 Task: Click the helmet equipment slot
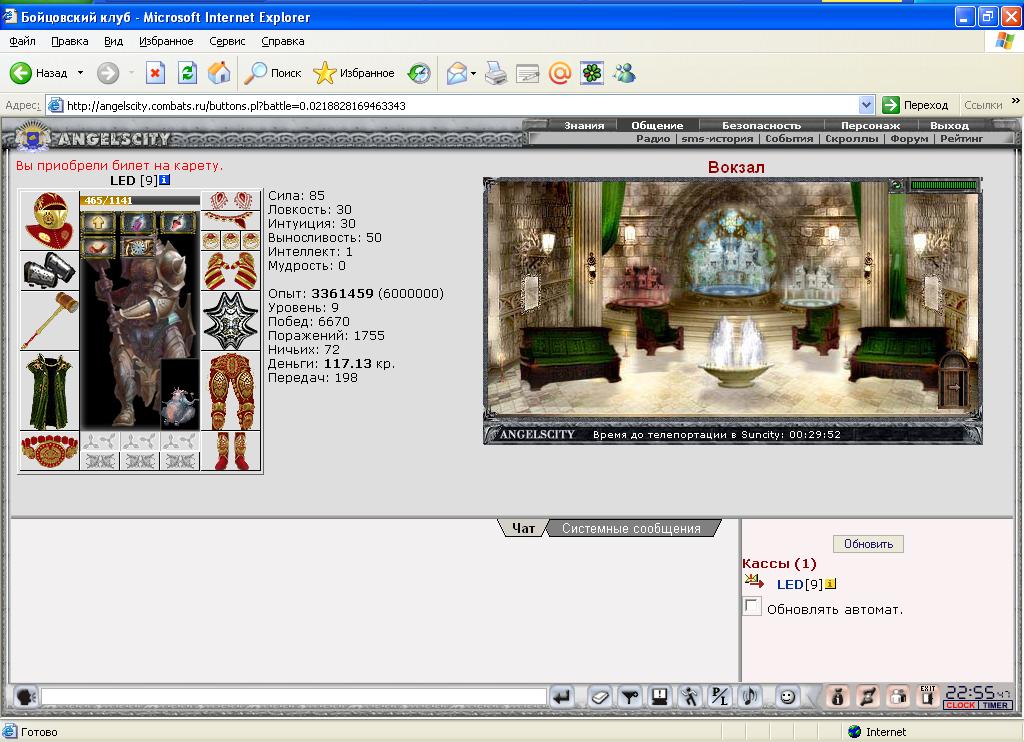click(x=49, y=221)
